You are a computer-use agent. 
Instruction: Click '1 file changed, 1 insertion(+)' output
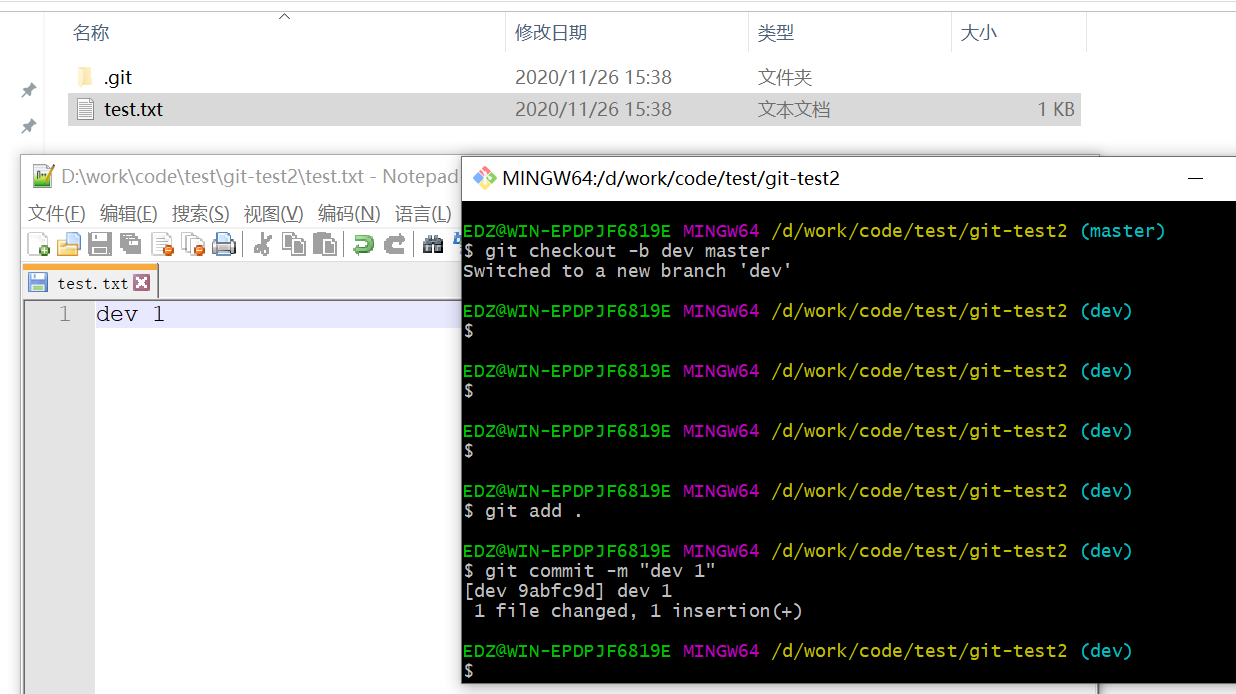[x=638, y=611]
